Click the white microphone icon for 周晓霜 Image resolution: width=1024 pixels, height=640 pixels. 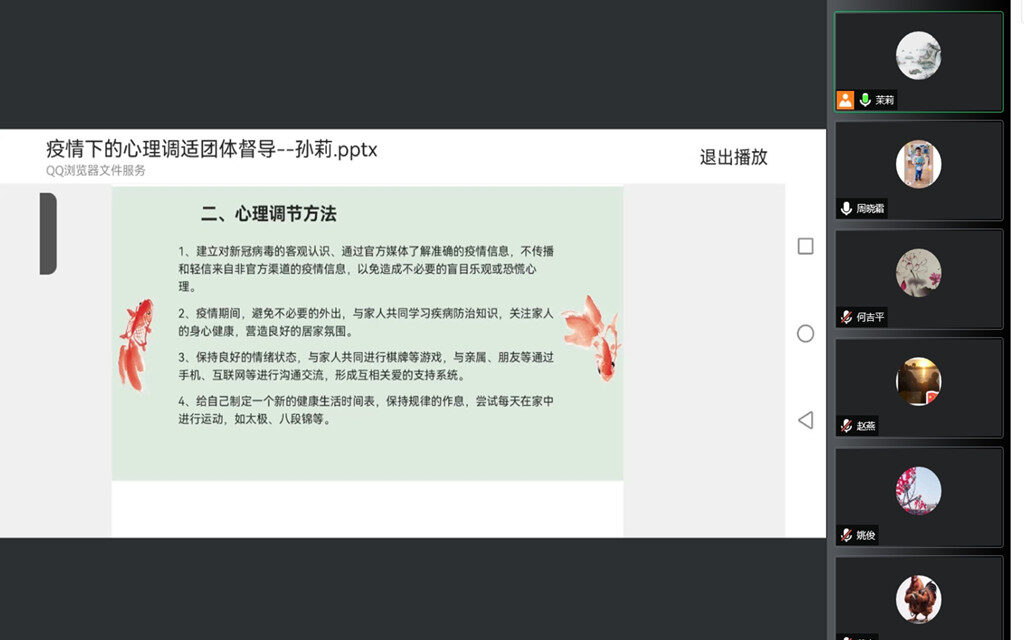(846, 209)
